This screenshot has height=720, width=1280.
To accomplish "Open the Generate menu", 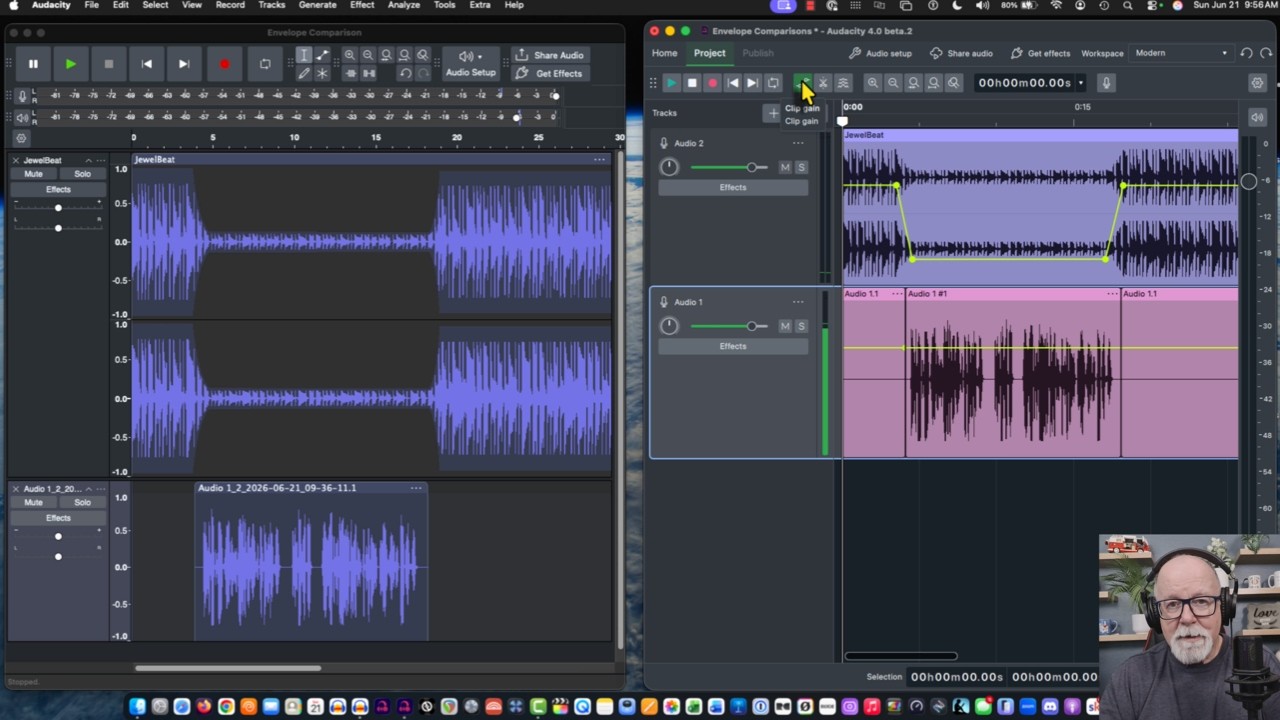I will (317, 5).
